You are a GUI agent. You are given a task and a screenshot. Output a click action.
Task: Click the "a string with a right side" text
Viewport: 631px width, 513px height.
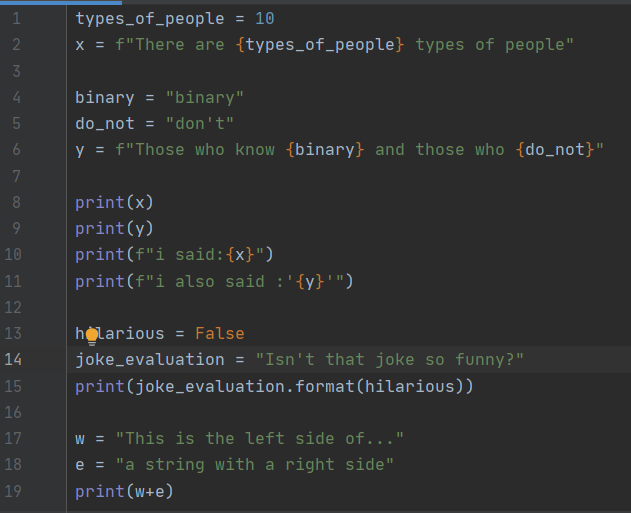pos(254,464)
